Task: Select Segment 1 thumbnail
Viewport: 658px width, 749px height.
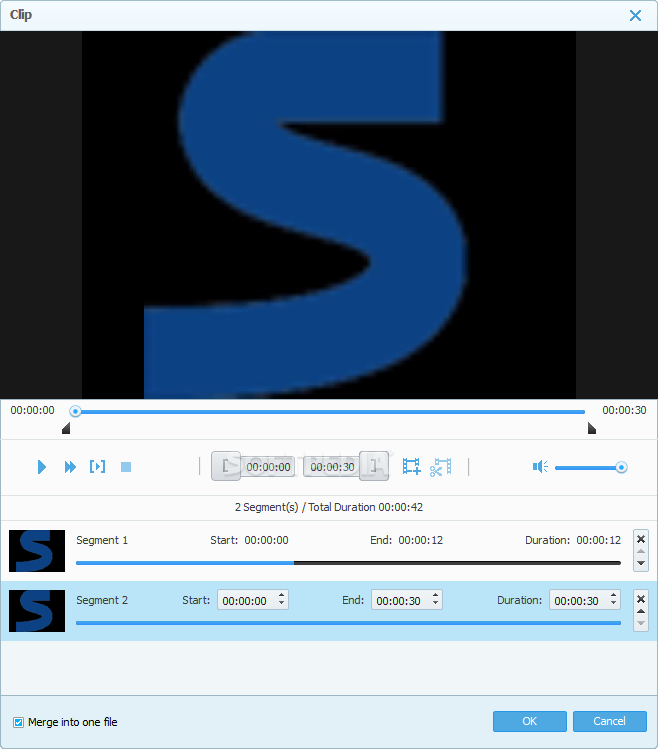Action: tap(37, 551)
